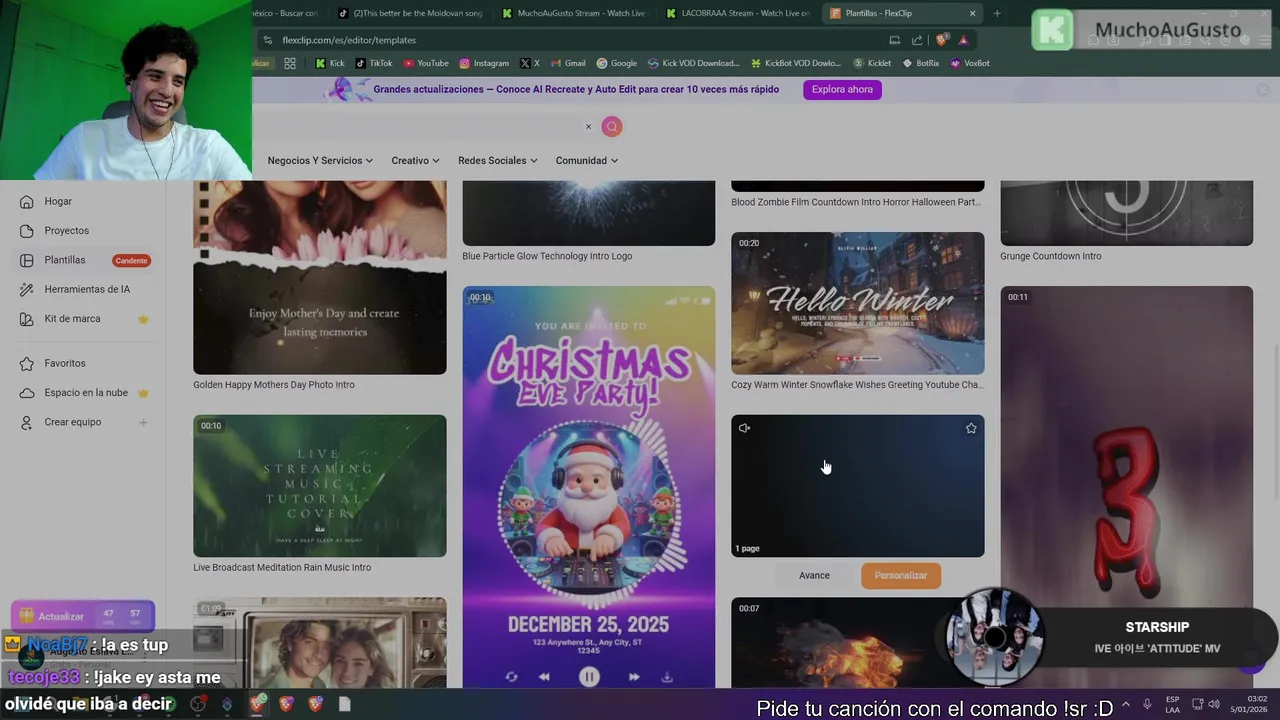Close the Grandes actualizaciones banner

[1263, 90]
